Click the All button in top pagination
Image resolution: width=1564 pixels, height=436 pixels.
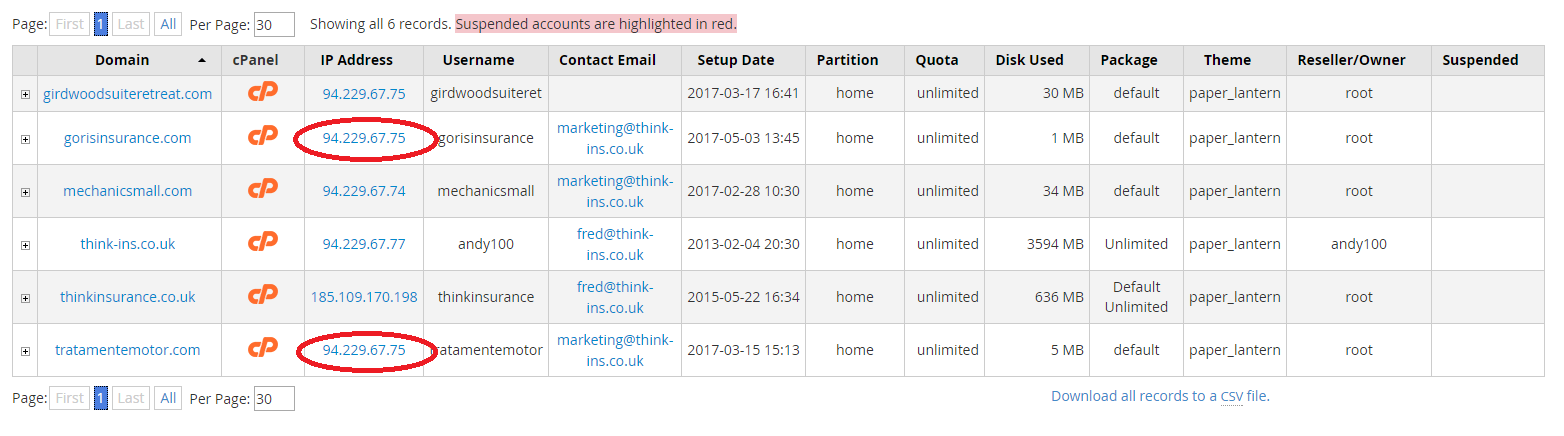point(168,24)
